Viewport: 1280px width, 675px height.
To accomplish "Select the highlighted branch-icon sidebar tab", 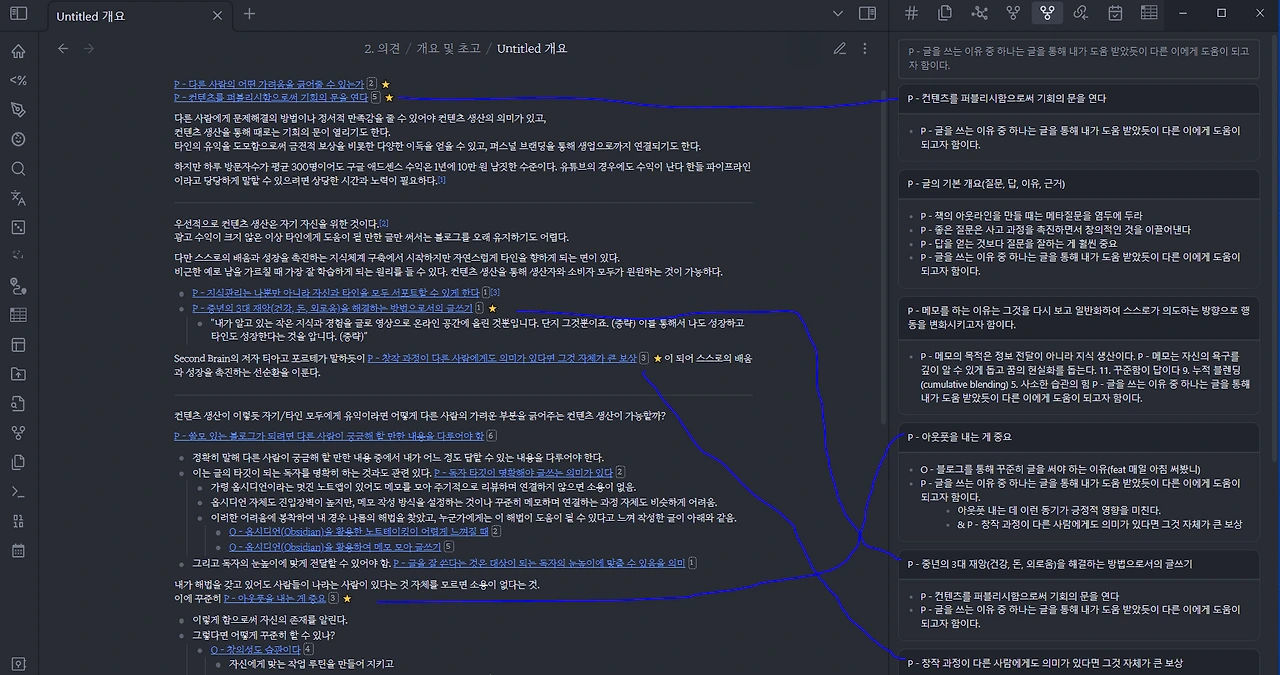I will pyautogui.click(x=1047, y=13).
